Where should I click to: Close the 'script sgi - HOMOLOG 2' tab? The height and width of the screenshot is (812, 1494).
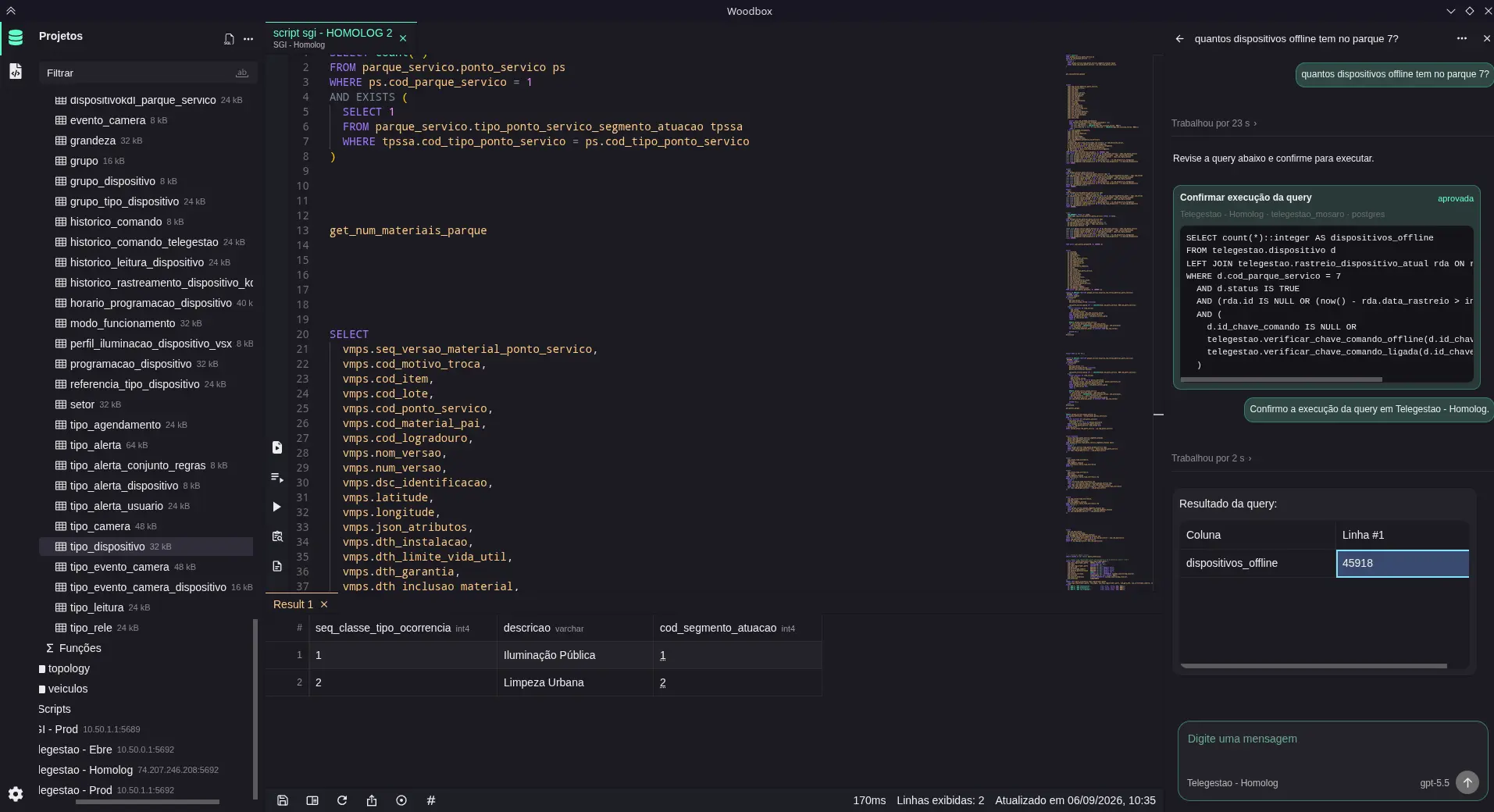(x=403, y=38)
